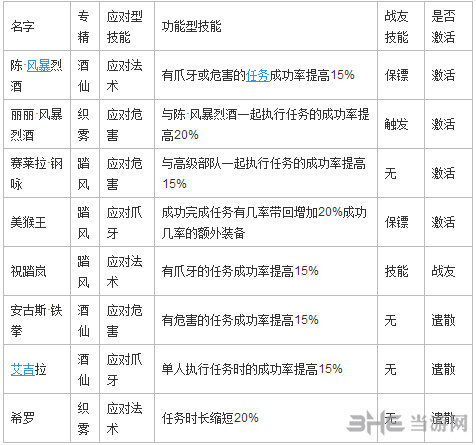Click 应对法术 in the 陈·风暴烈酒 row
Viewport: 476px width, 445px height.
[x=125, y=75]
